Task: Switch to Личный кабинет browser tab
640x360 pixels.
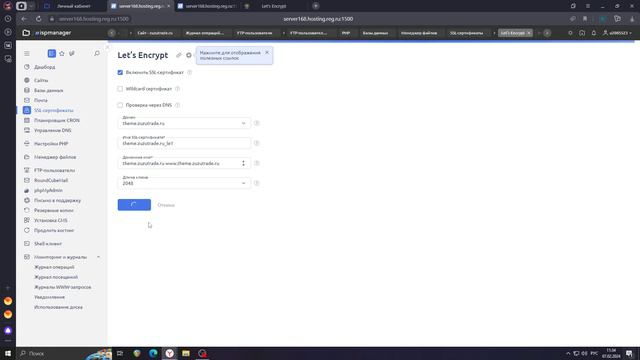Action: click(73, 6)
